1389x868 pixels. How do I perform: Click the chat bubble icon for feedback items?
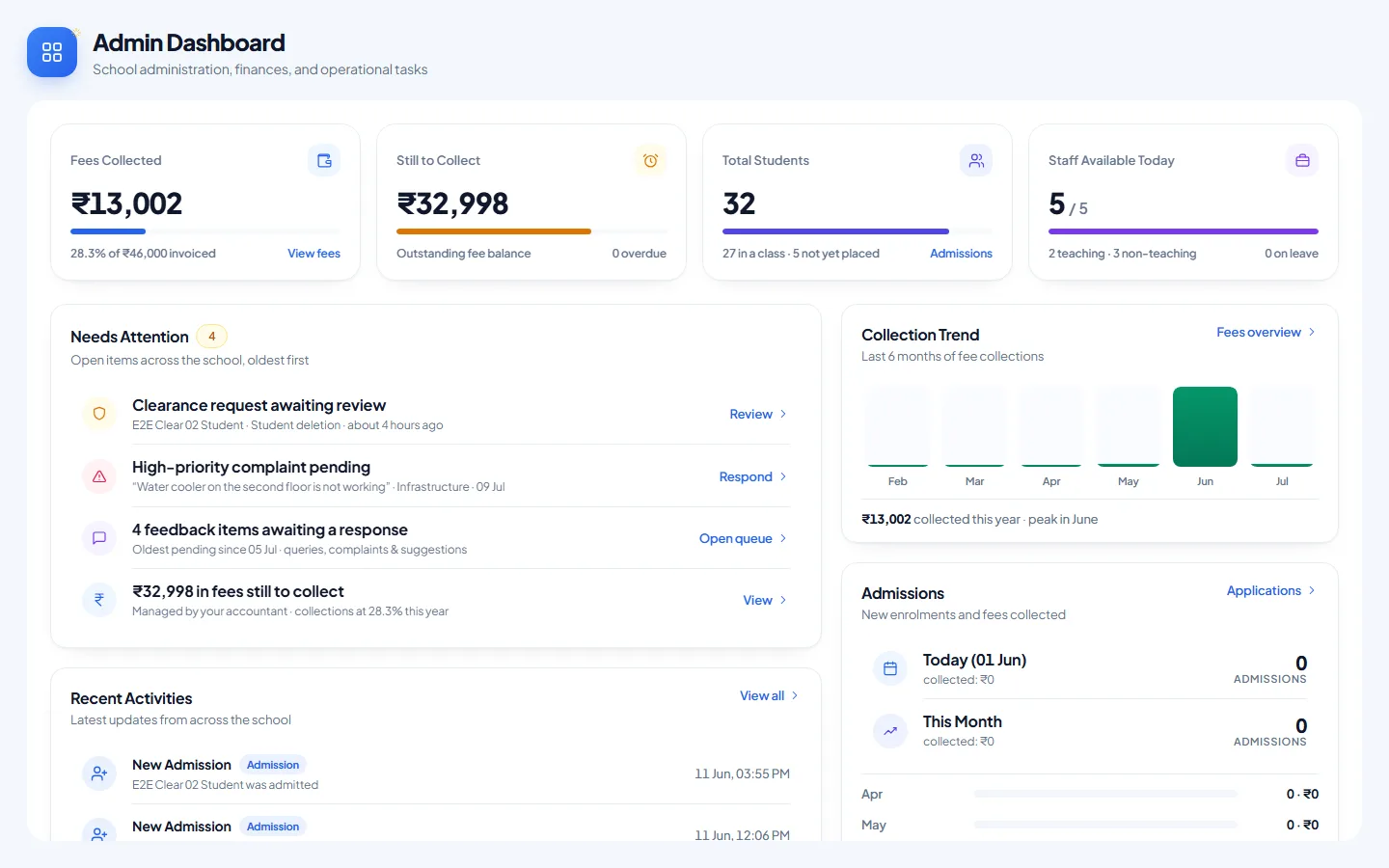click(99, 538)
